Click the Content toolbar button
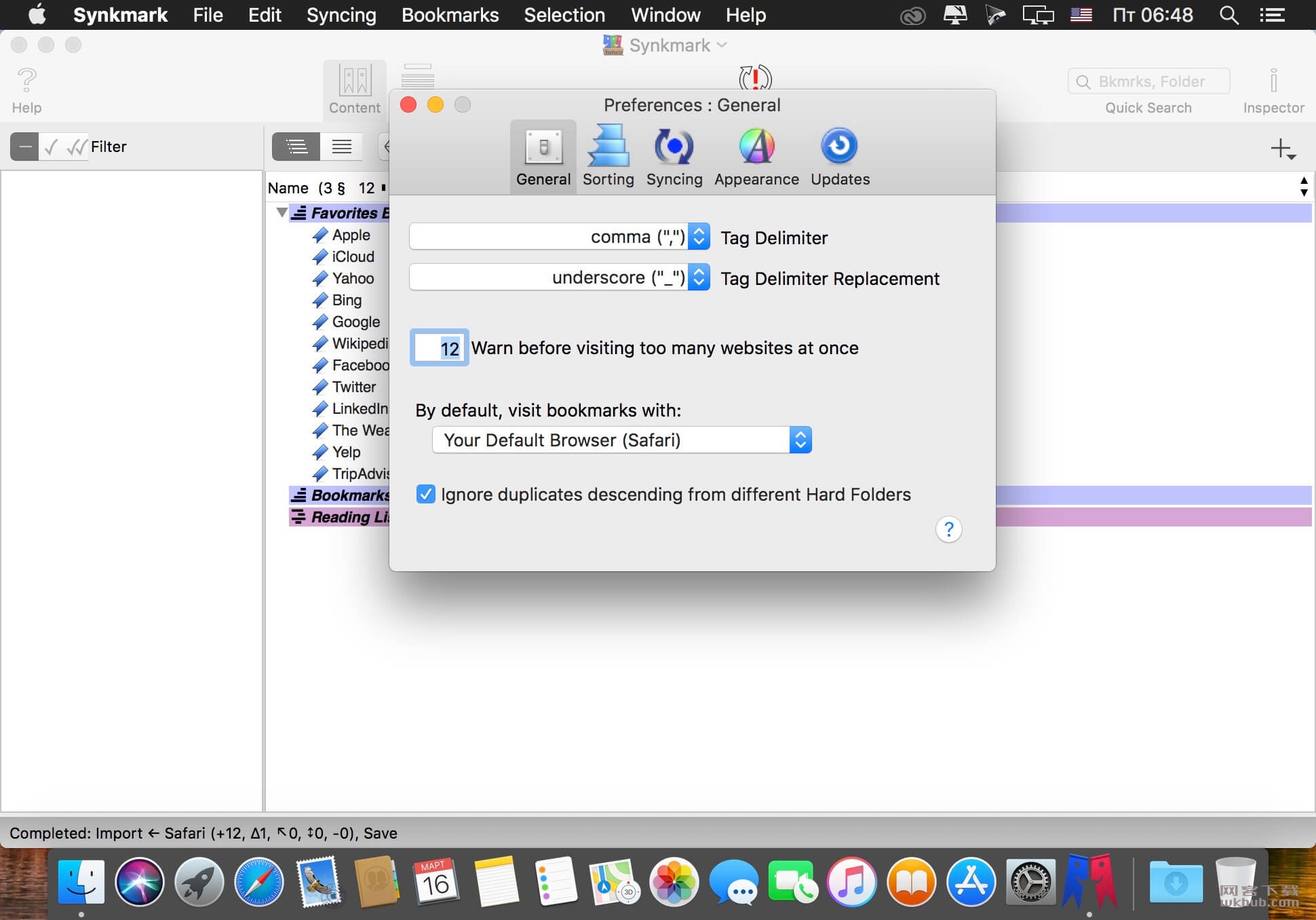Image resolution: width=1316 pixels, height=920 pixels. 355,90
